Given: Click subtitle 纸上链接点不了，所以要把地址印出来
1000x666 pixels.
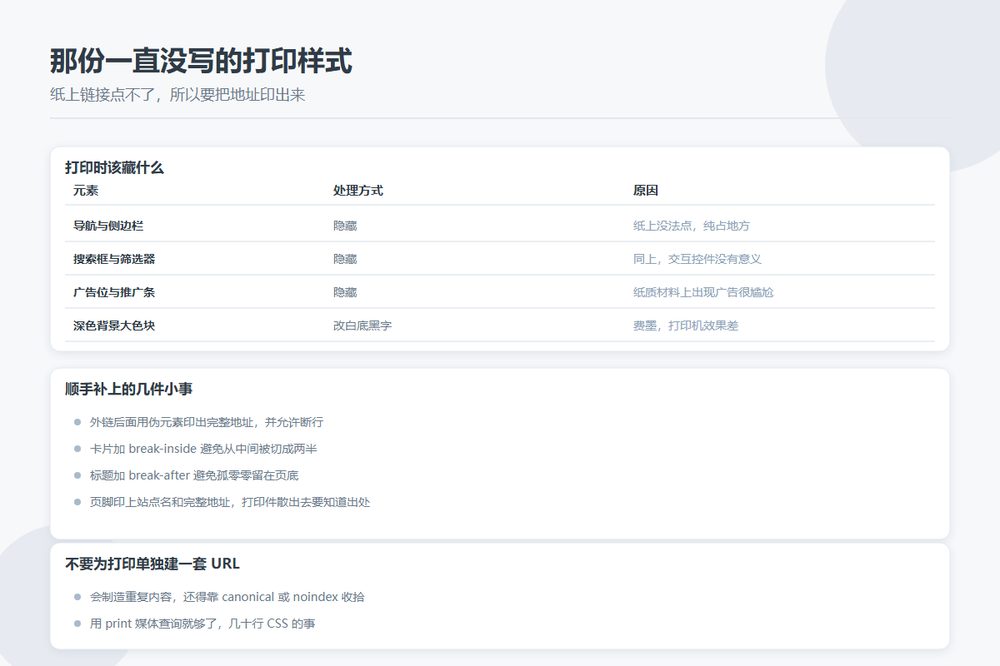Looking at the screenshot, I should click(177, 95).
